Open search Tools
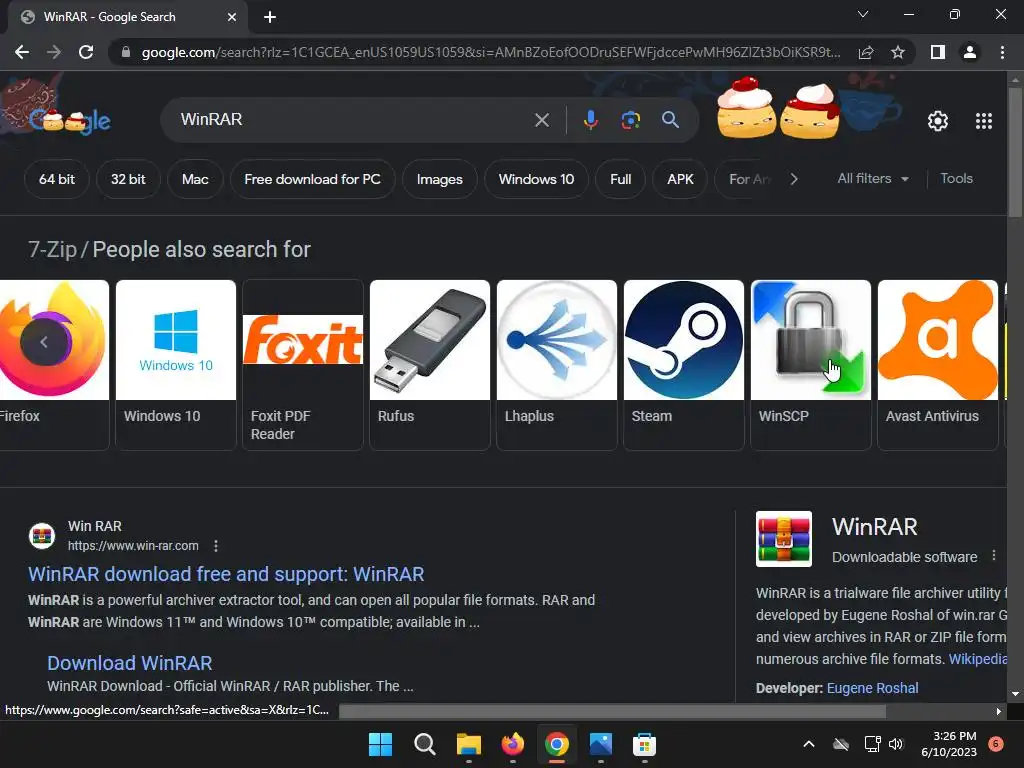The height and width of the screenshot is (768, 1024). [x=956, y=178]
